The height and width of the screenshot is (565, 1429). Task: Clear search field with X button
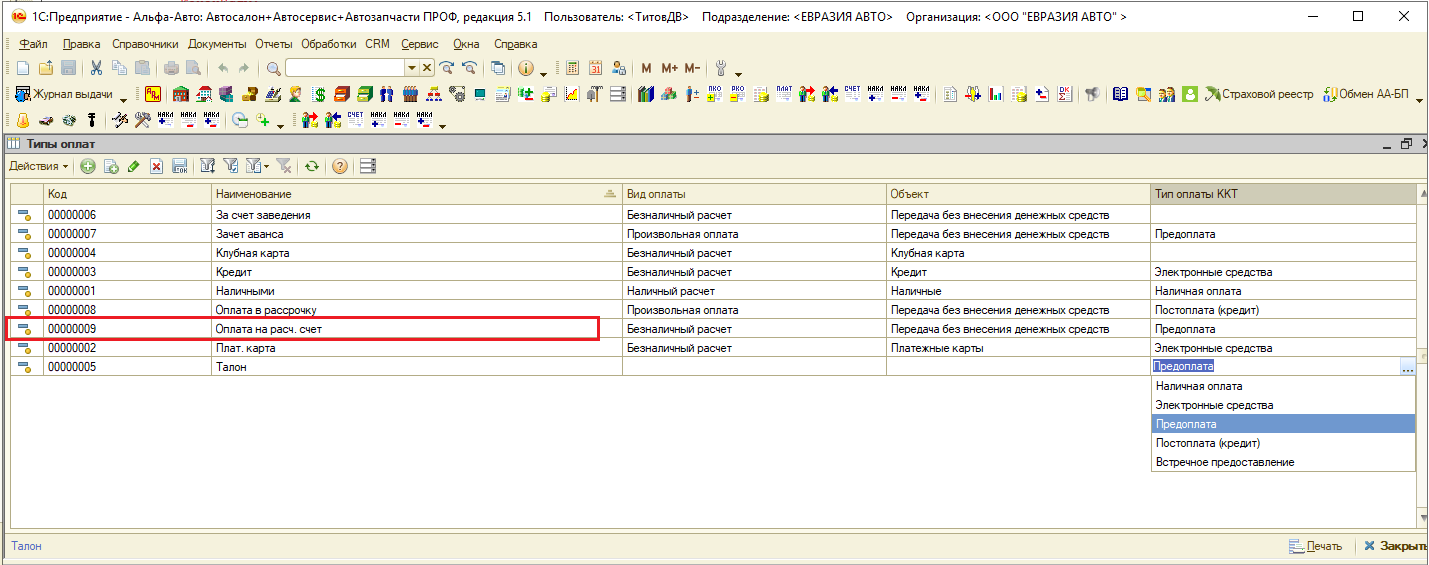point(427,68)
